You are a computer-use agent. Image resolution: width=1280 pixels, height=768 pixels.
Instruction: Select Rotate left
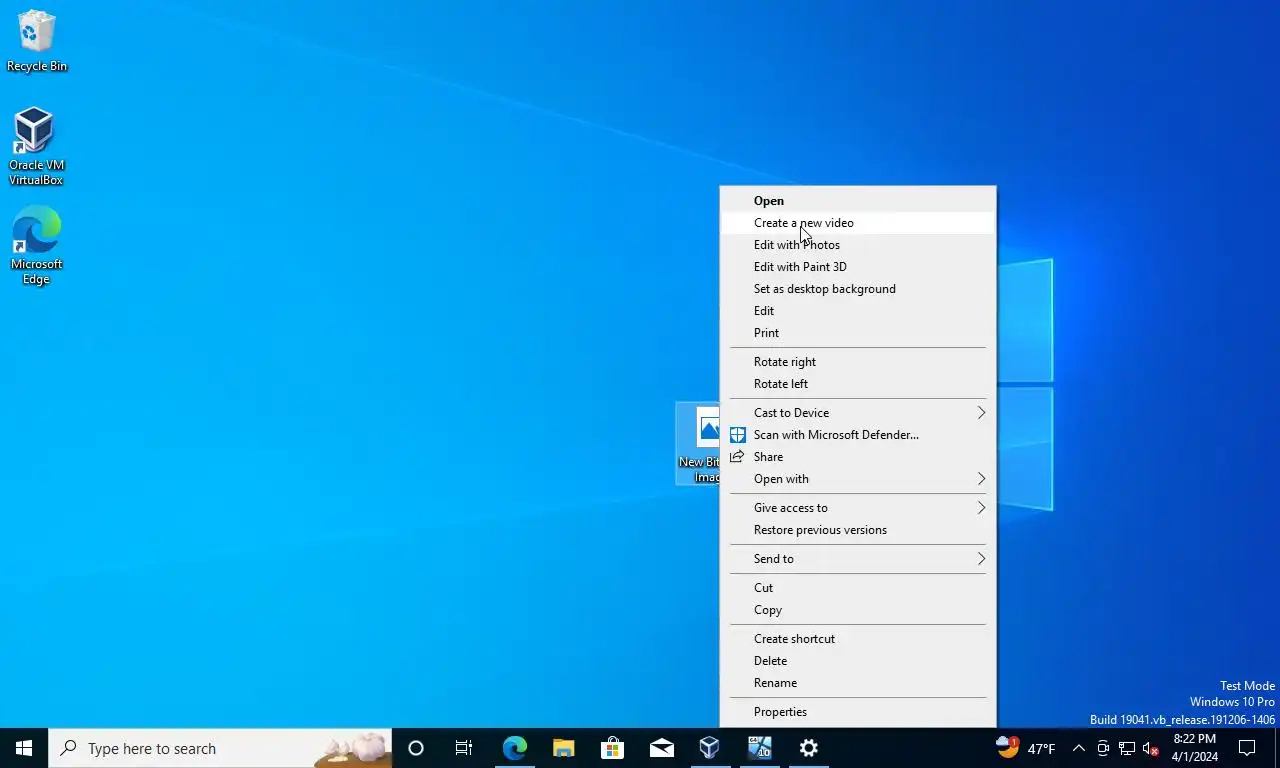(x=858, y=384)
